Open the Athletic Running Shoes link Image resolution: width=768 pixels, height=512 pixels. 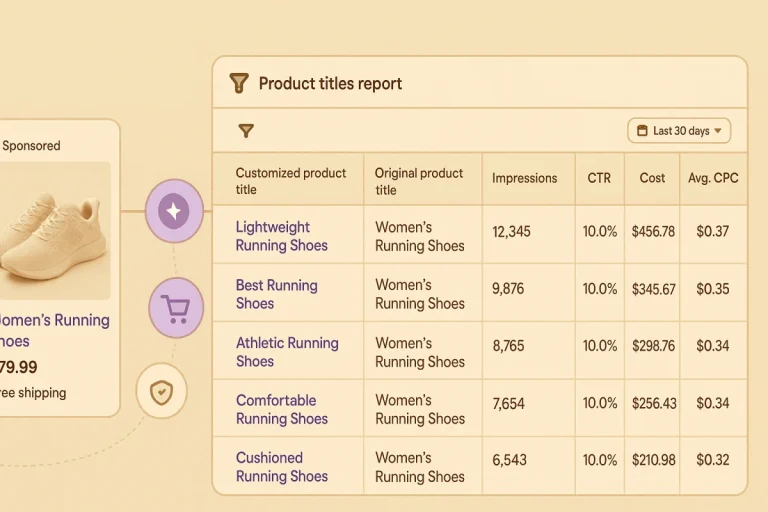[x=287, y=352]
